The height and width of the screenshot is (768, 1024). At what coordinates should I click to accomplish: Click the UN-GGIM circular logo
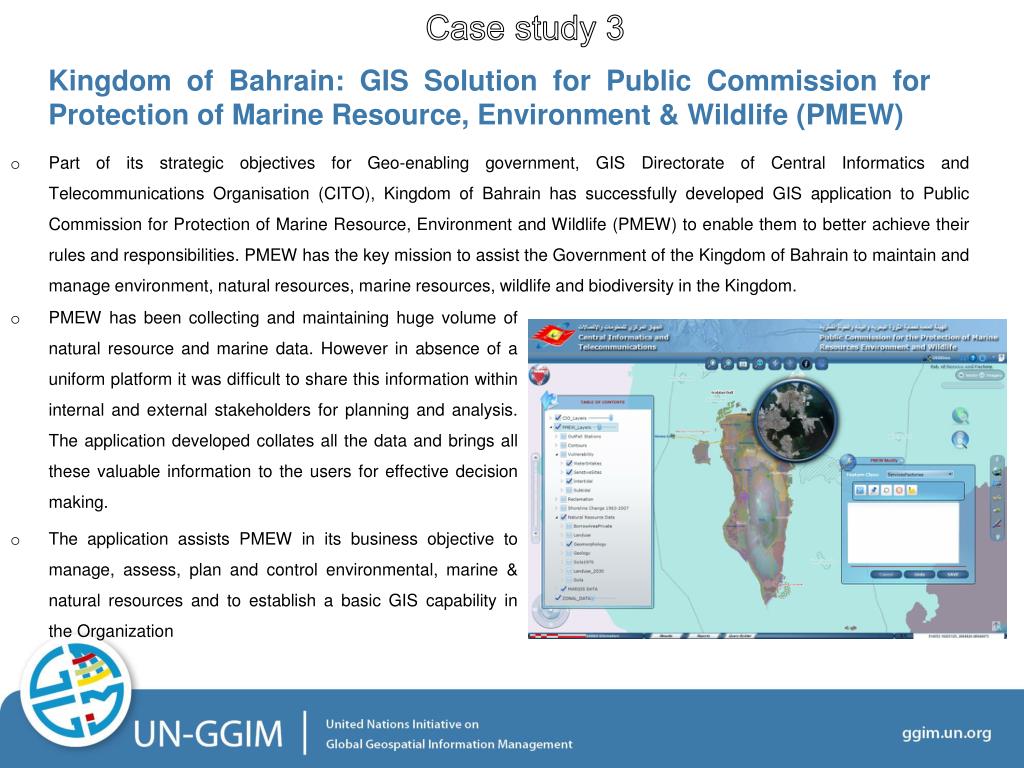(x=76, y=693)
